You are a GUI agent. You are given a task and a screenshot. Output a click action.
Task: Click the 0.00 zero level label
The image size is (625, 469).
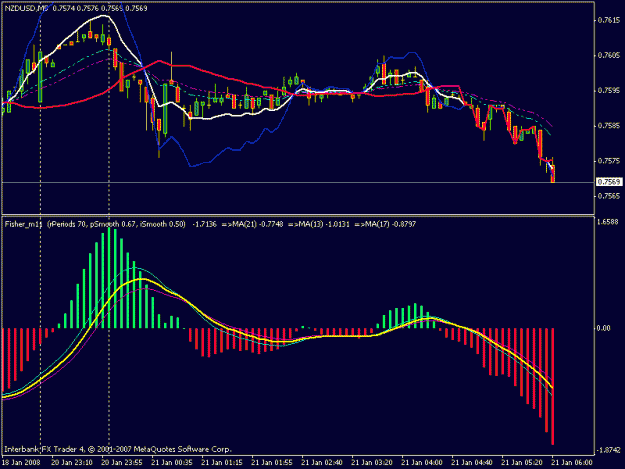(603, 328)
